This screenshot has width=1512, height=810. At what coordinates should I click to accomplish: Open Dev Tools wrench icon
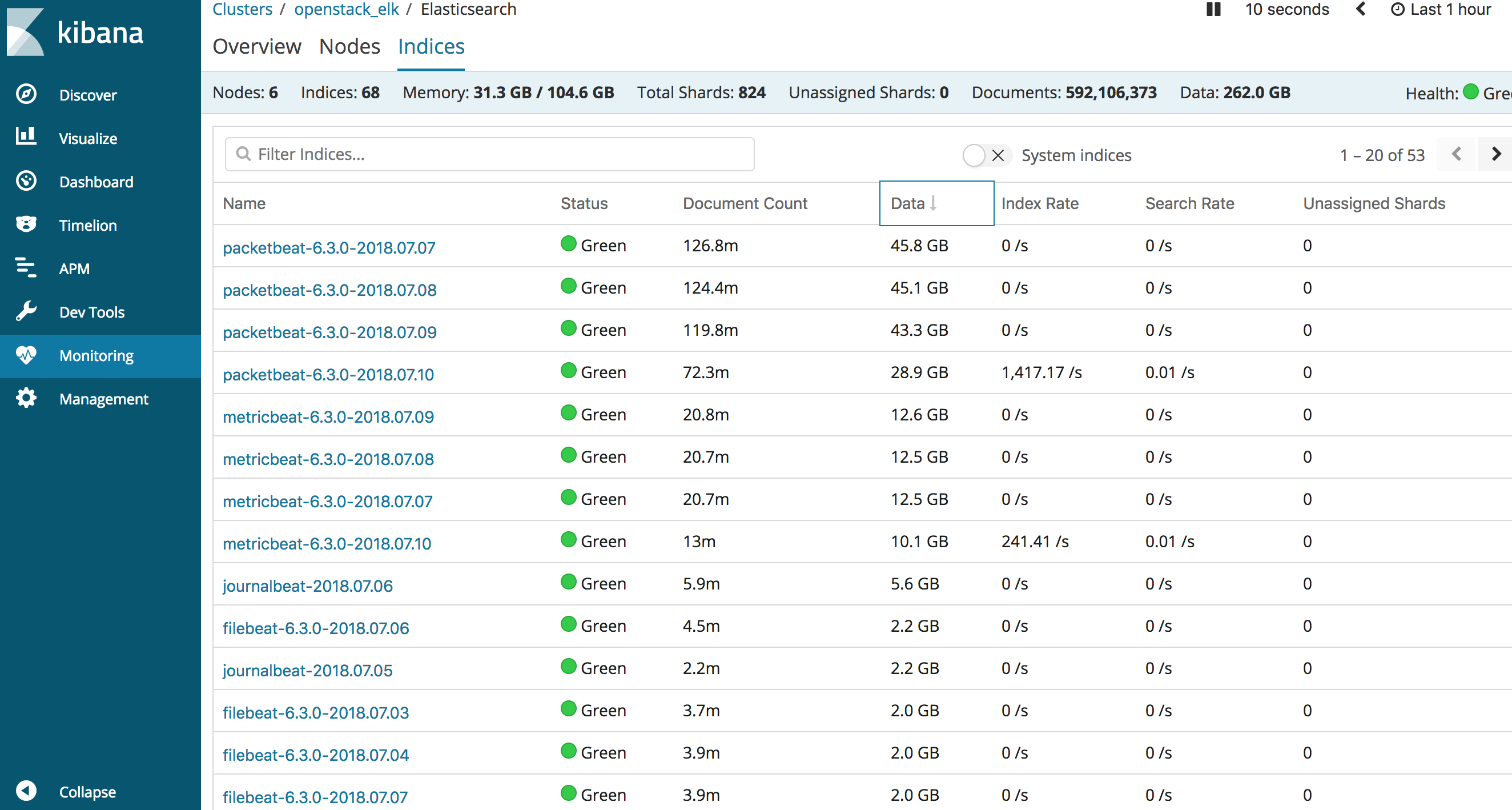point(26,311)
